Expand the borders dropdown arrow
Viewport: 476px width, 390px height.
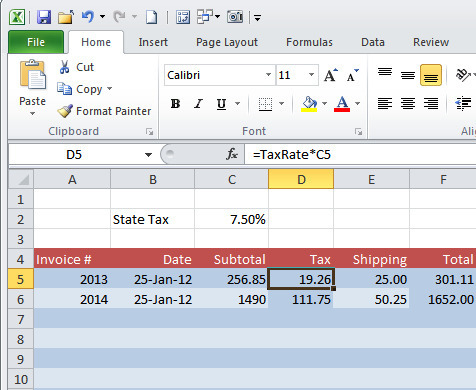[282, 104]
